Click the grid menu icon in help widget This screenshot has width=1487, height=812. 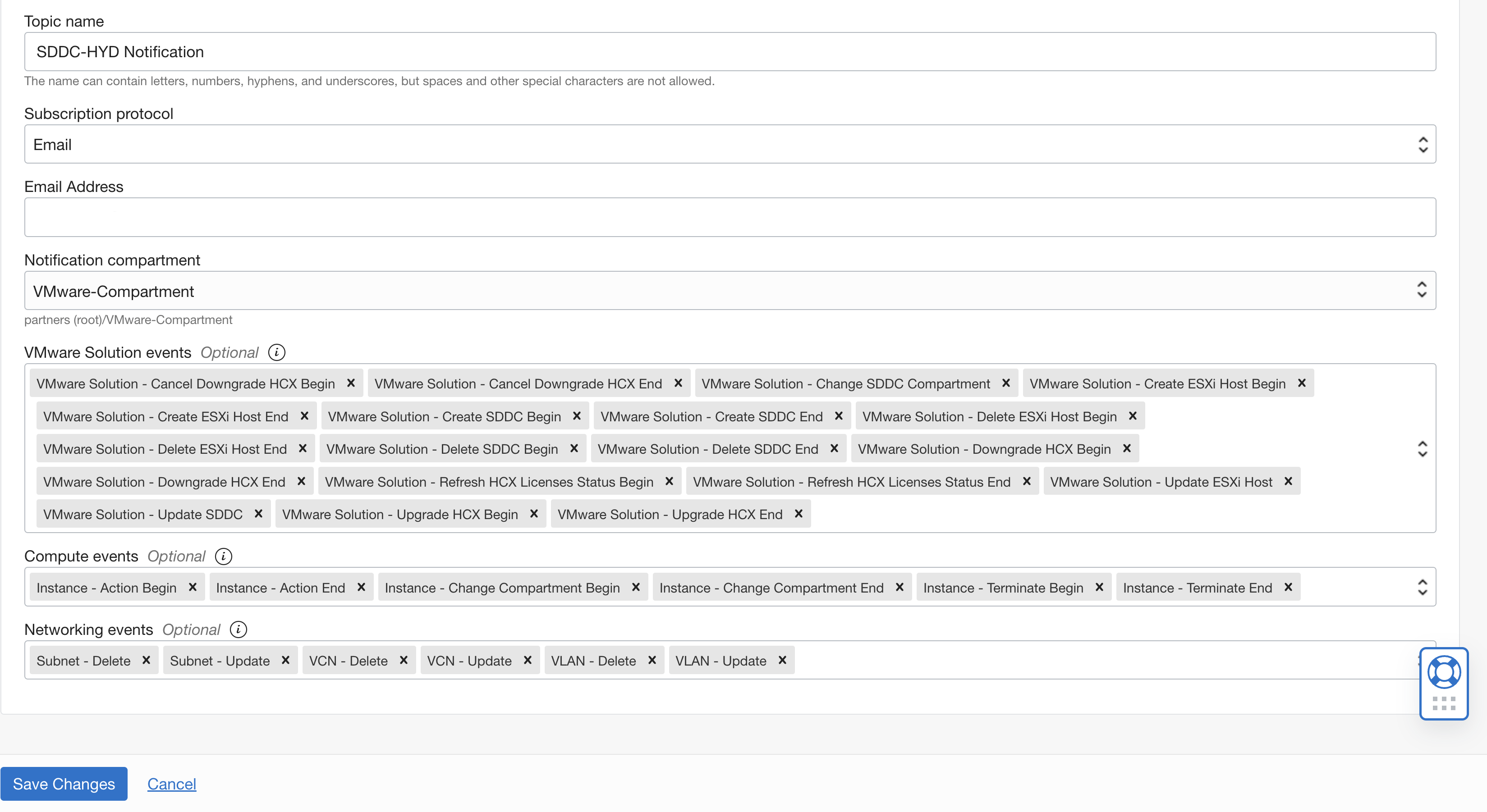(1444, 703)
